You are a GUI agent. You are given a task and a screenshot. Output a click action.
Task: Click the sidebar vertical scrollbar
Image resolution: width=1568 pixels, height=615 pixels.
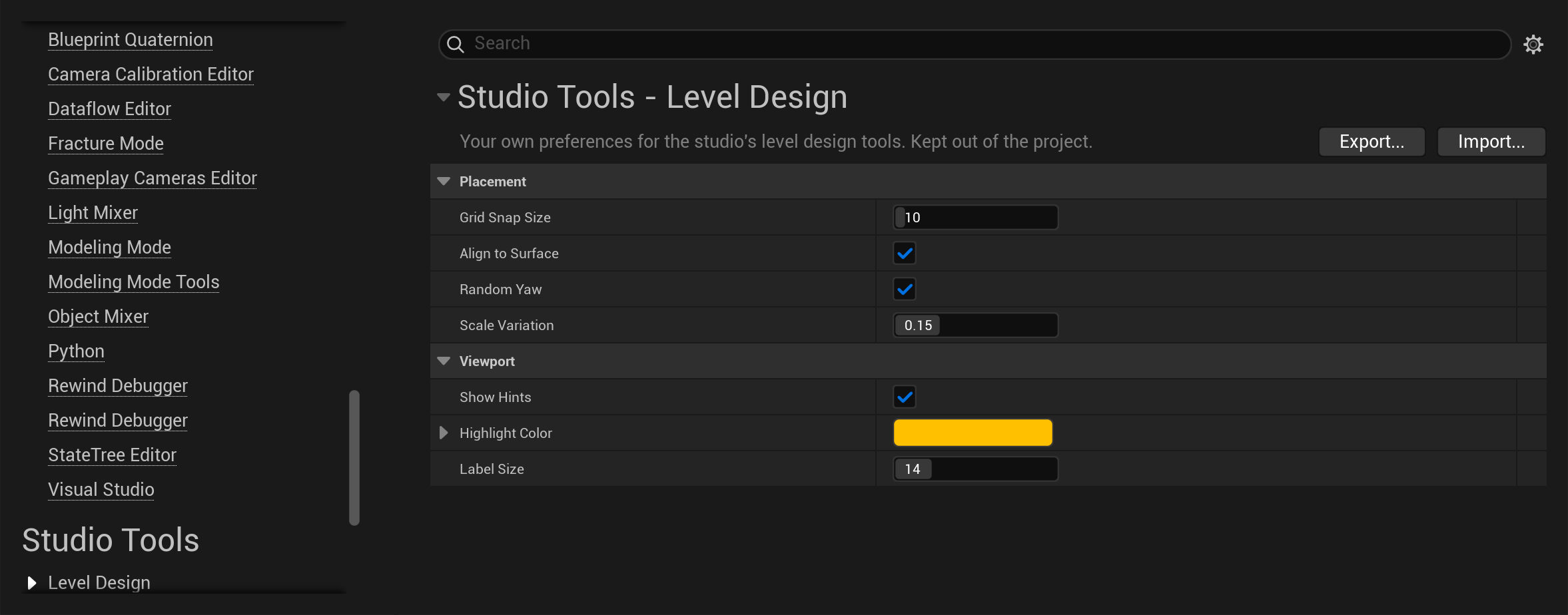(354, 458)
